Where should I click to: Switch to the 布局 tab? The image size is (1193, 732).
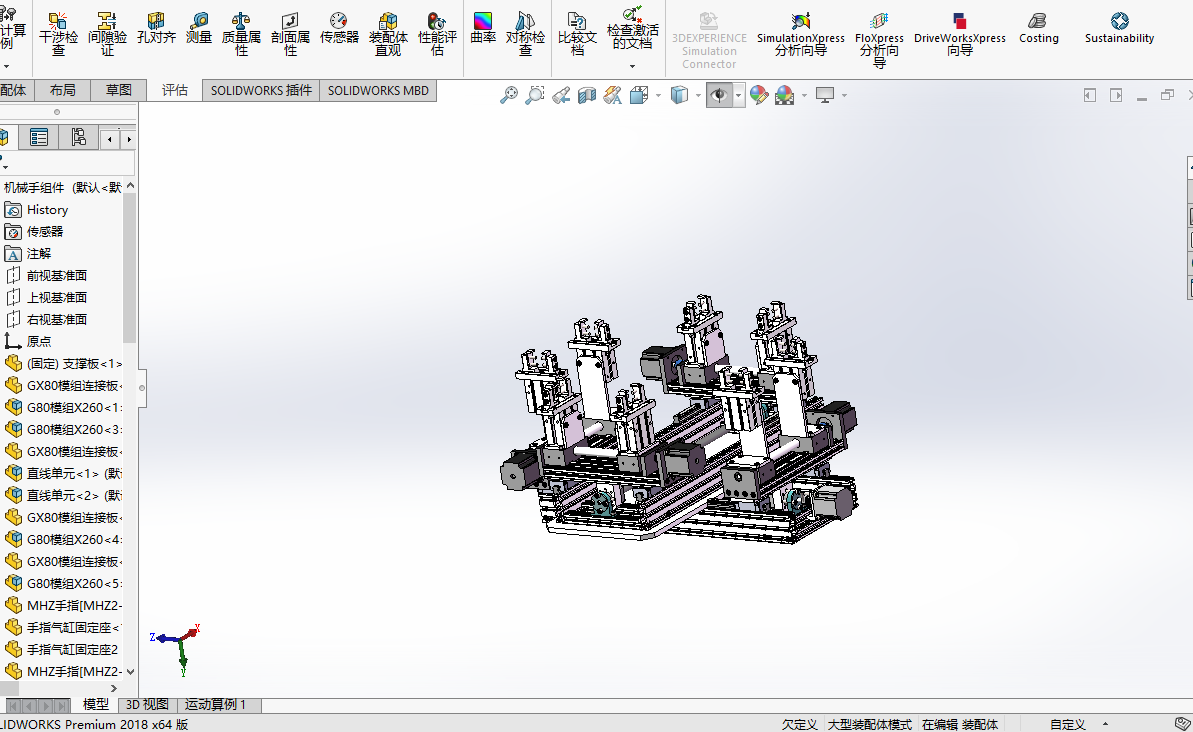coord(62,91)
